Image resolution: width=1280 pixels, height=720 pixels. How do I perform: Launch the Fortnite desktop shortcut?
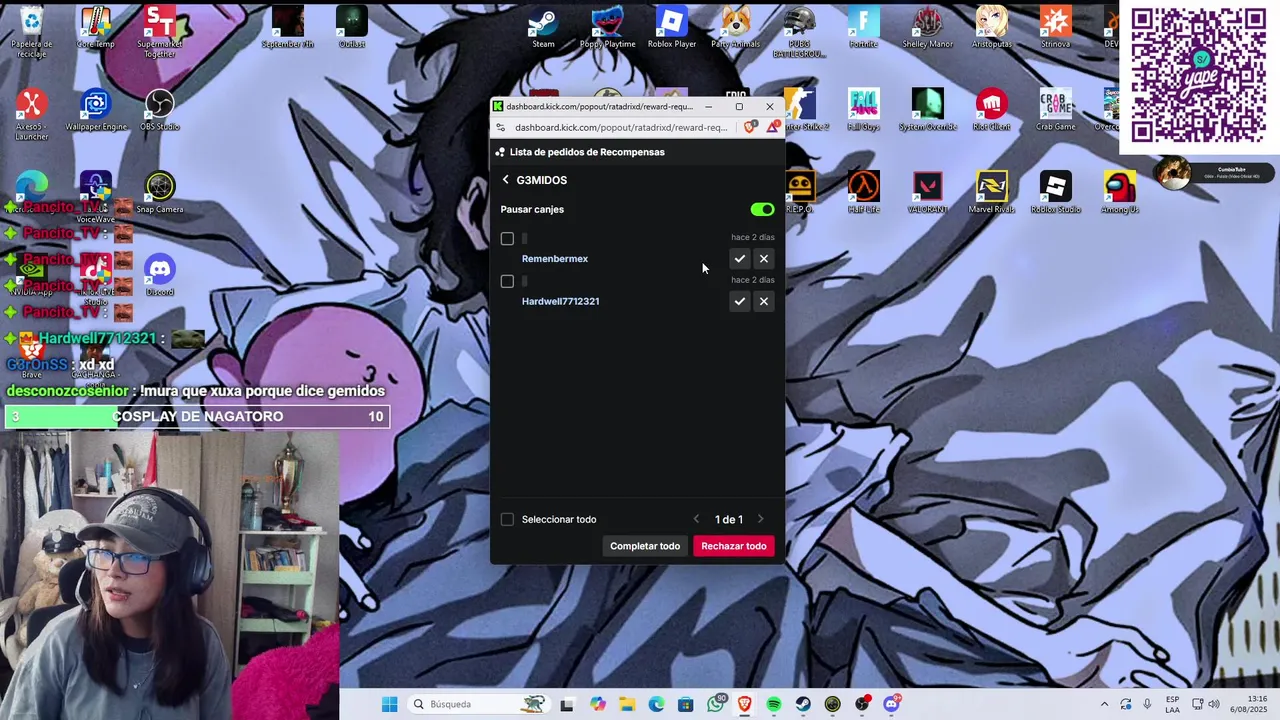pos(863,27)
